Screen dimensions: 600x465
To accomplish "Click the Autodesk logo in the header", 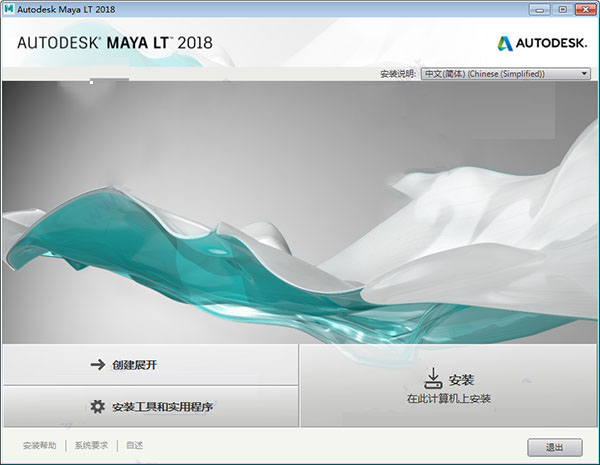I will click(x=542, y=43).
